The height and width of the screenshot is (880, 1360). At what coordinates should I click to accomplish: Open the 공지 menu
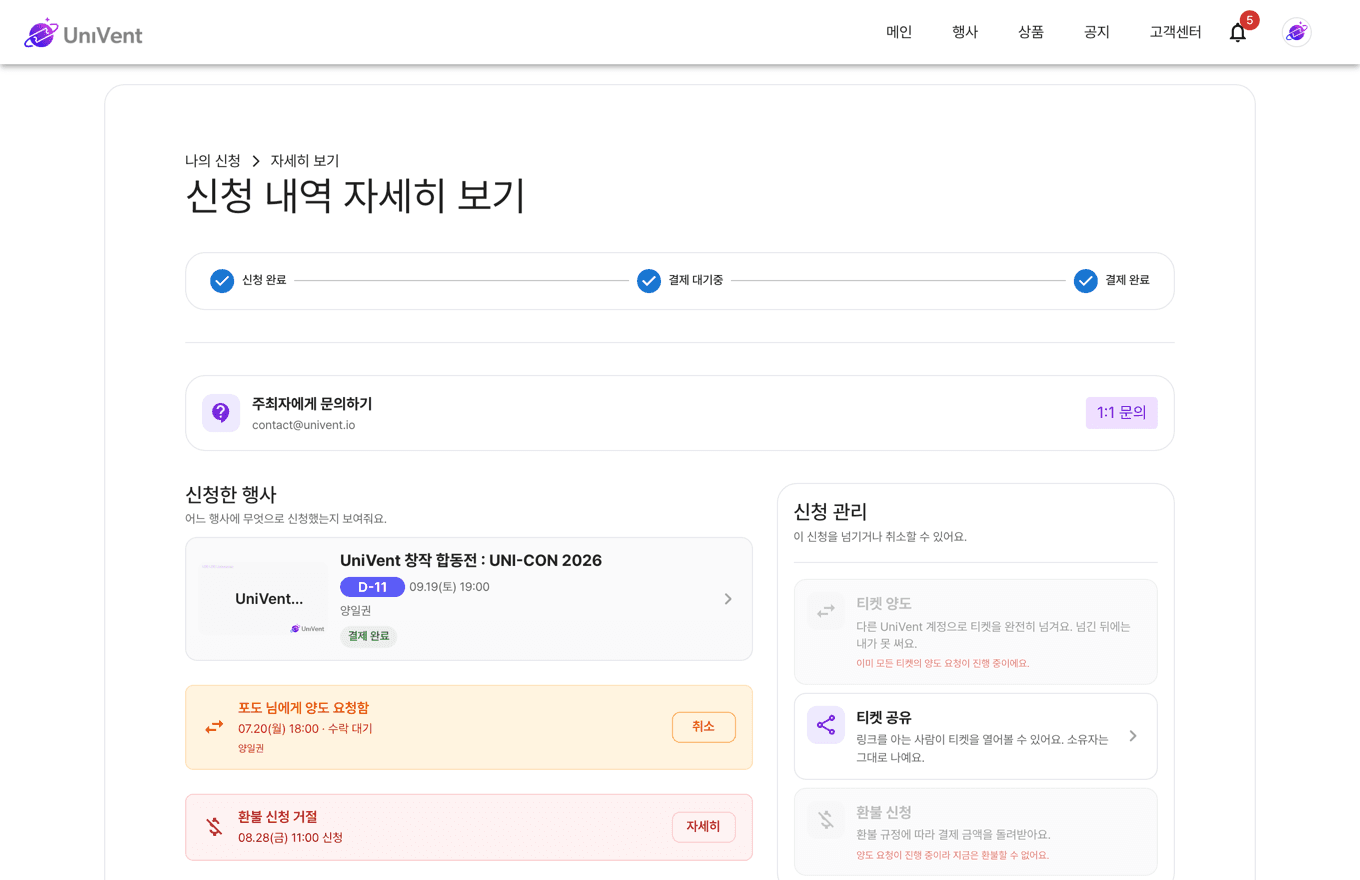[1097, 32]
